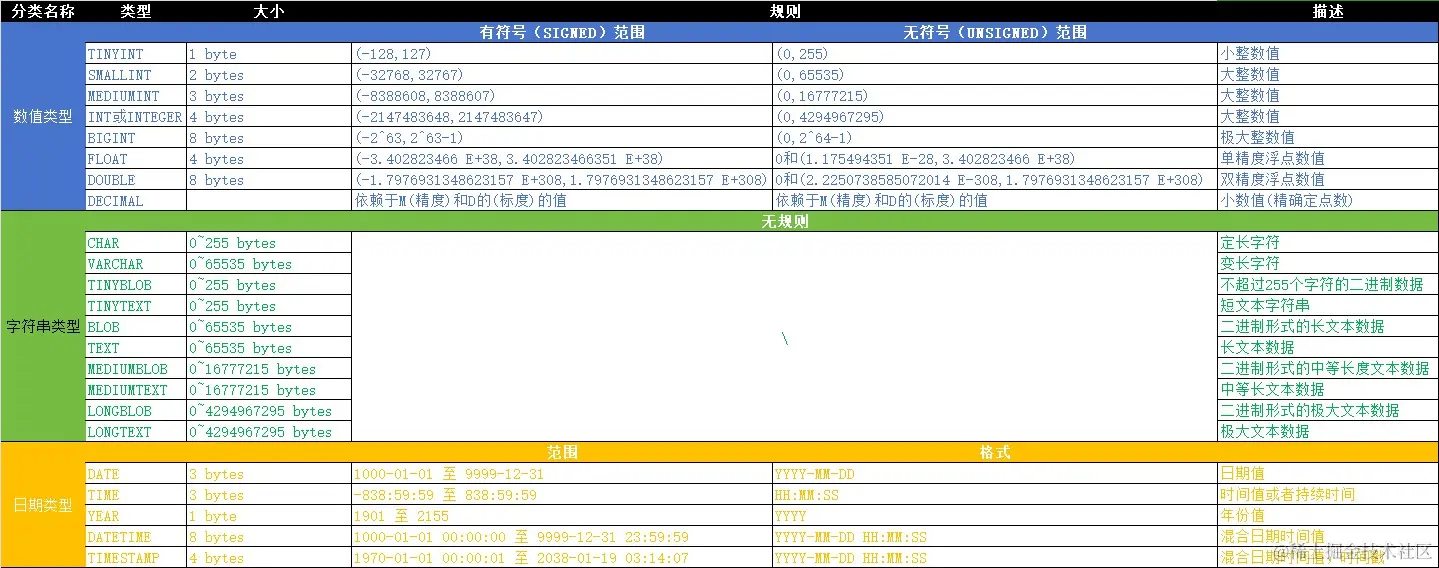Select the TINYTEXT type cell
1439x568 pixels.
point(136,305)
